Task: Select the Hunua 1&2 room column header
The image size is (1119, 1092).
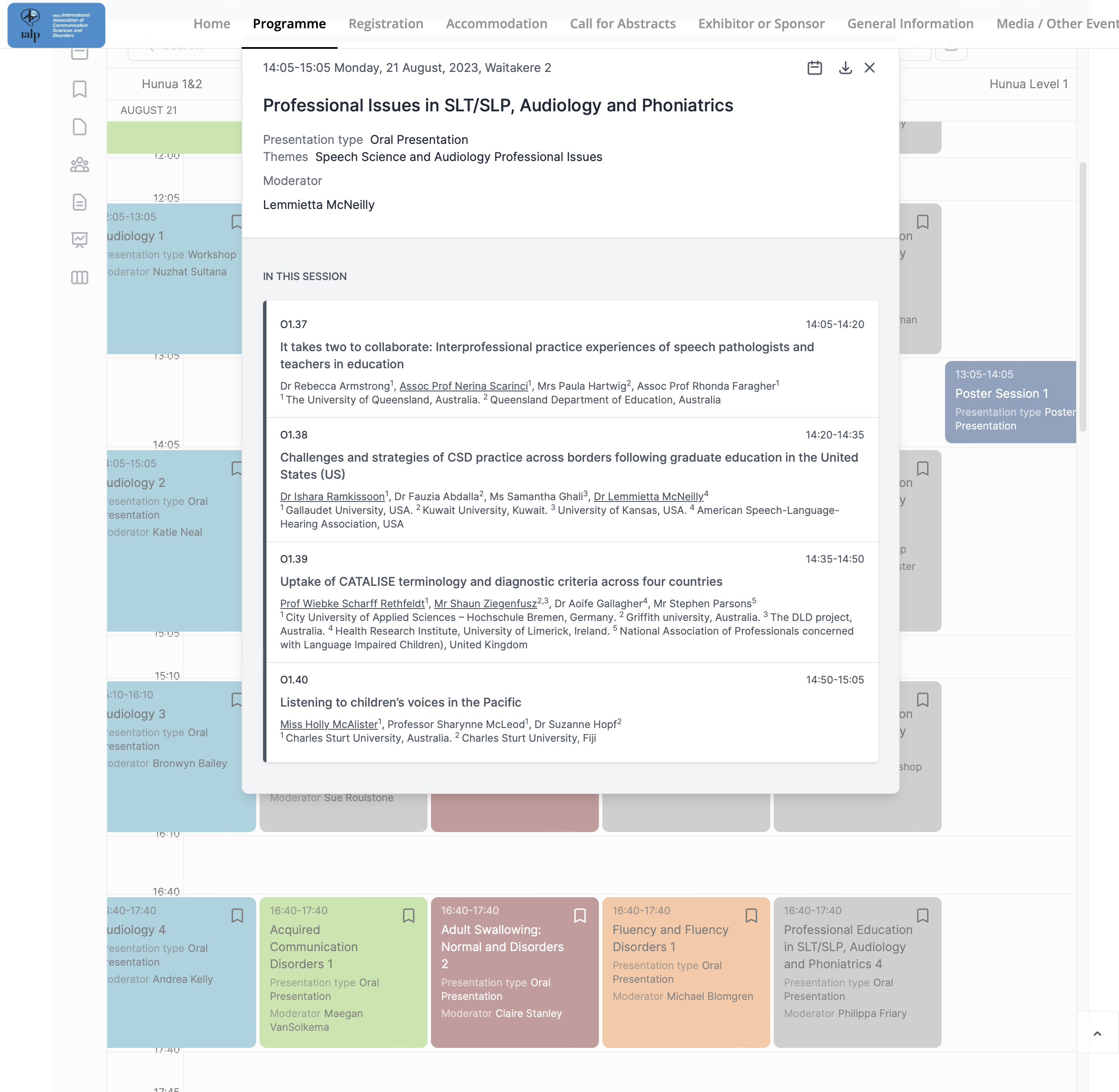Action: tap(172, 84)
